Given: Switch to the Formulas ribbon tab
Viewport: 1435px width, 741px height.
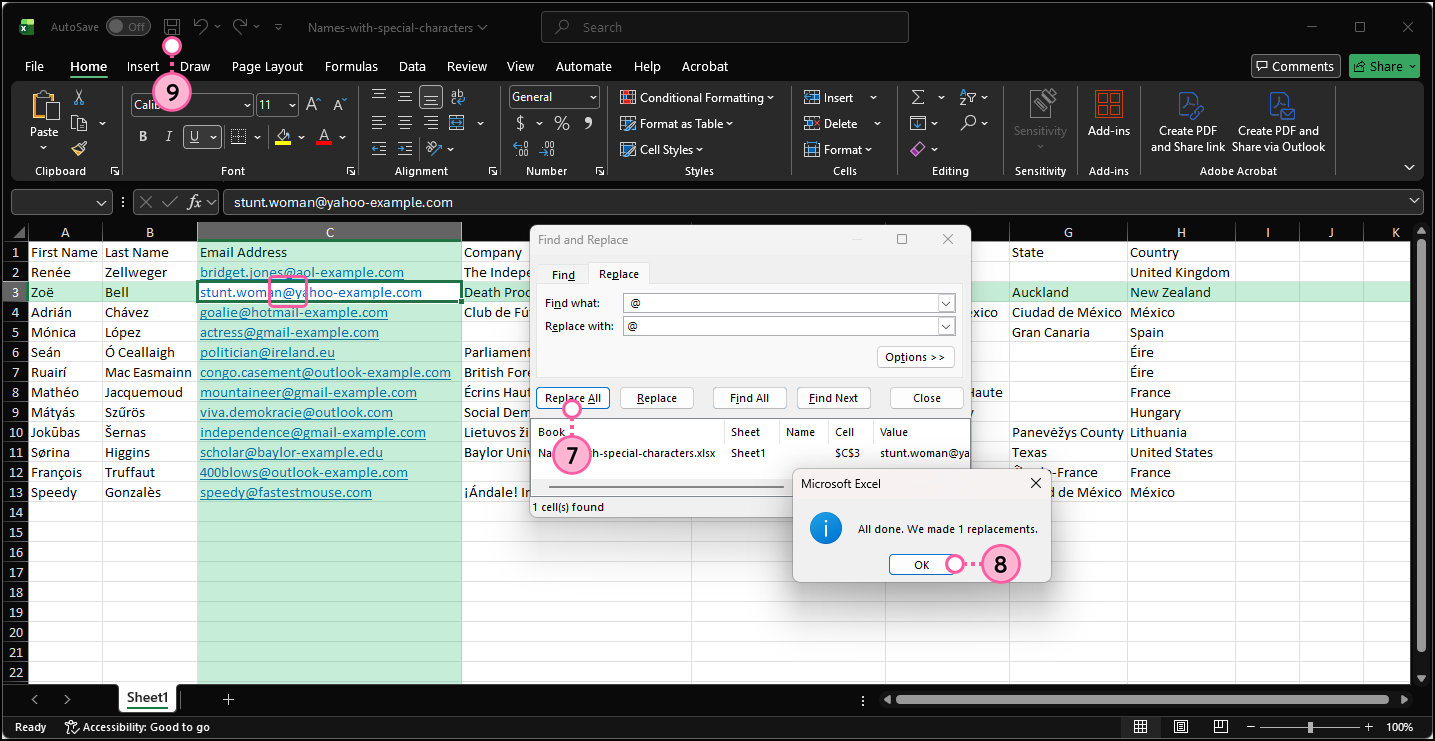Looking at the screenshot, I should click(351, 66).
